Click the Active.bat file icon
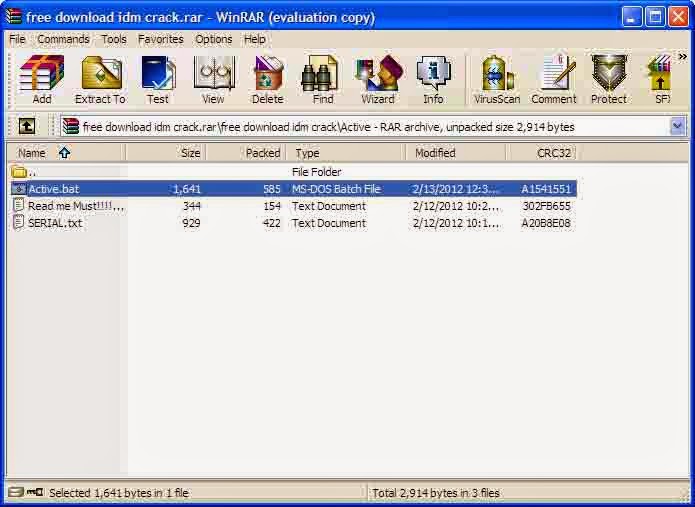 pos(19,189)
